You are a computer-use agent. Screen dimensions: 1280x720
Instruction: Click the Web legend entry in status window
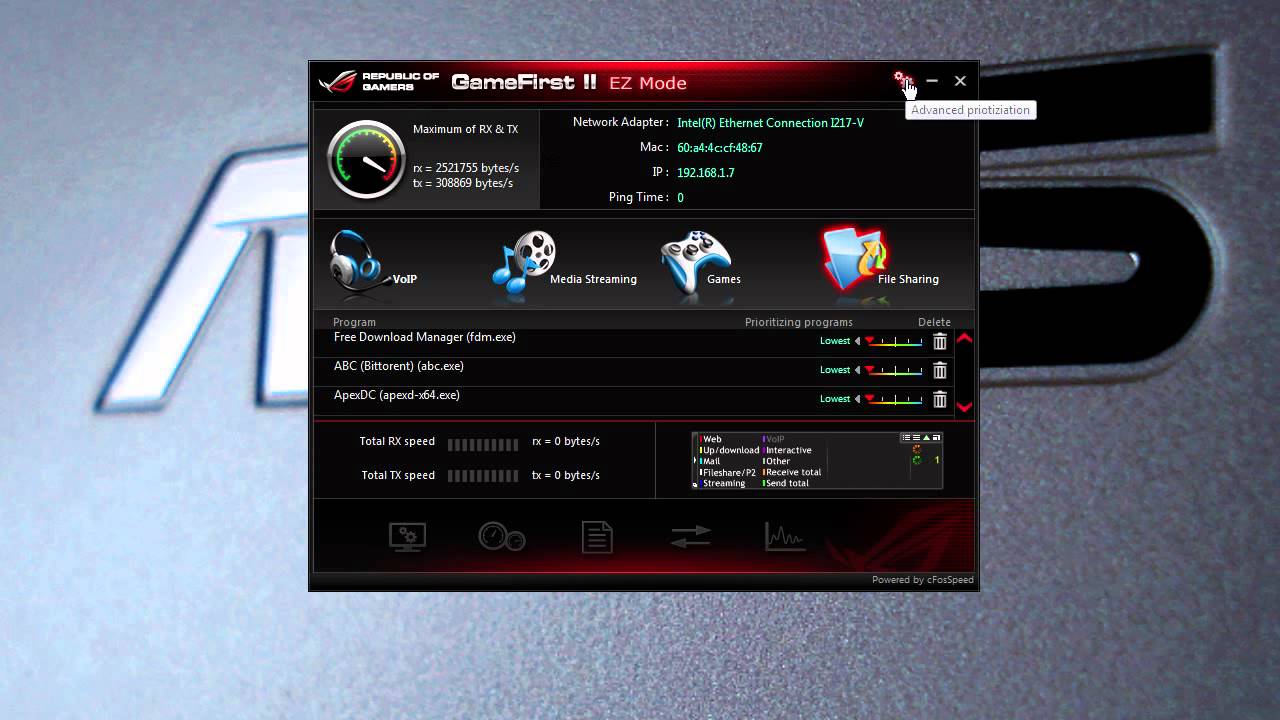click(x=711, y=439)
